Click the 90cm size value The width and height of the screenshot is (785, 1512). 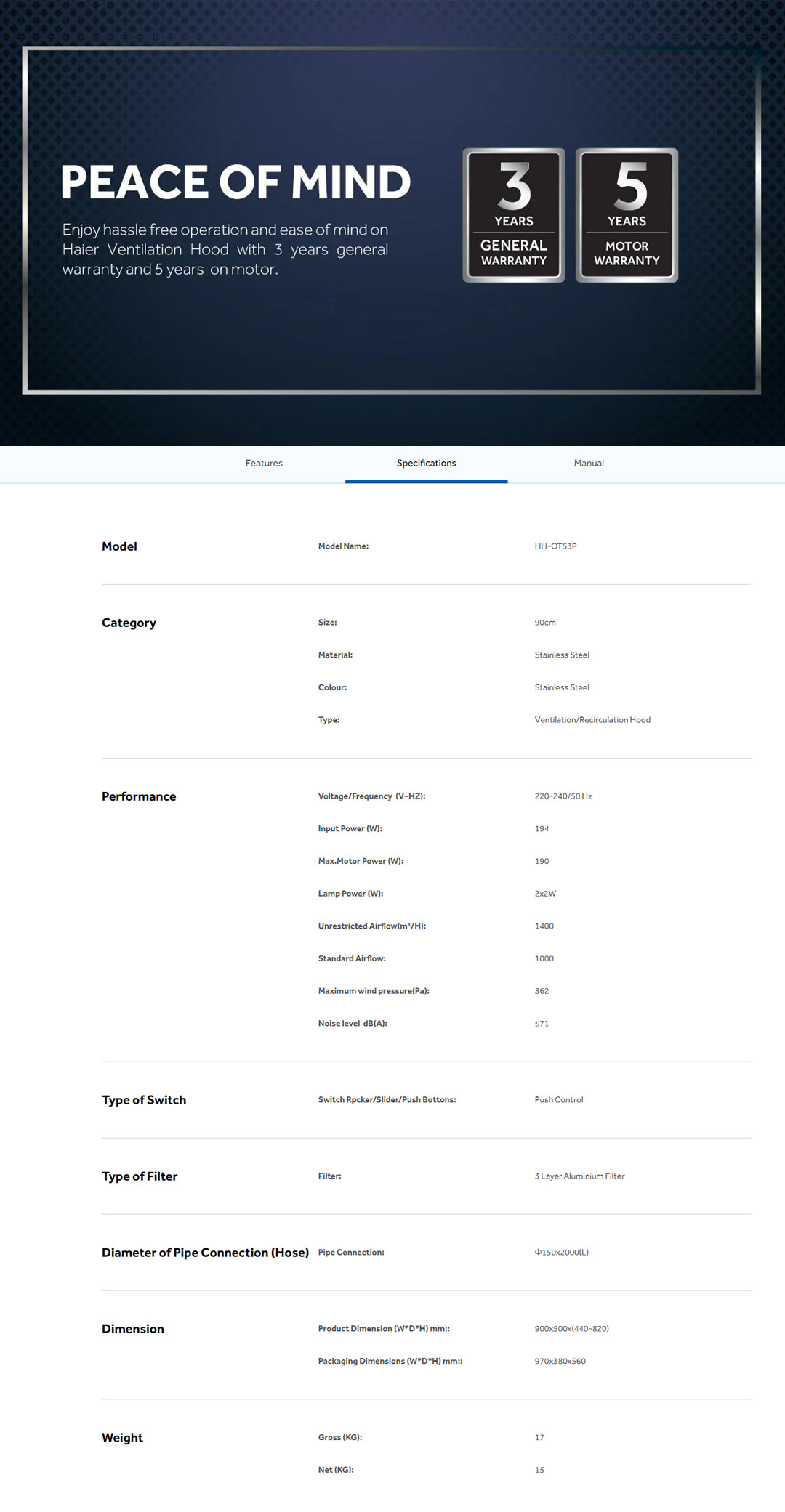[545, 623]
